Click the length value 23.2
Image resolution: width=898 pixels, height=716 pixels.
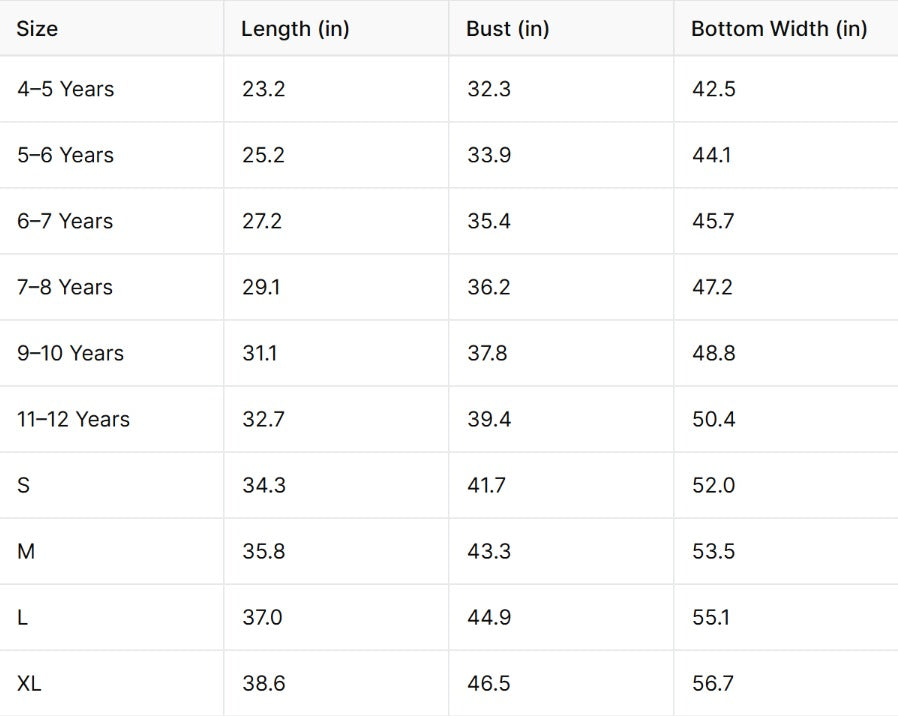click(x=263, y=89)
